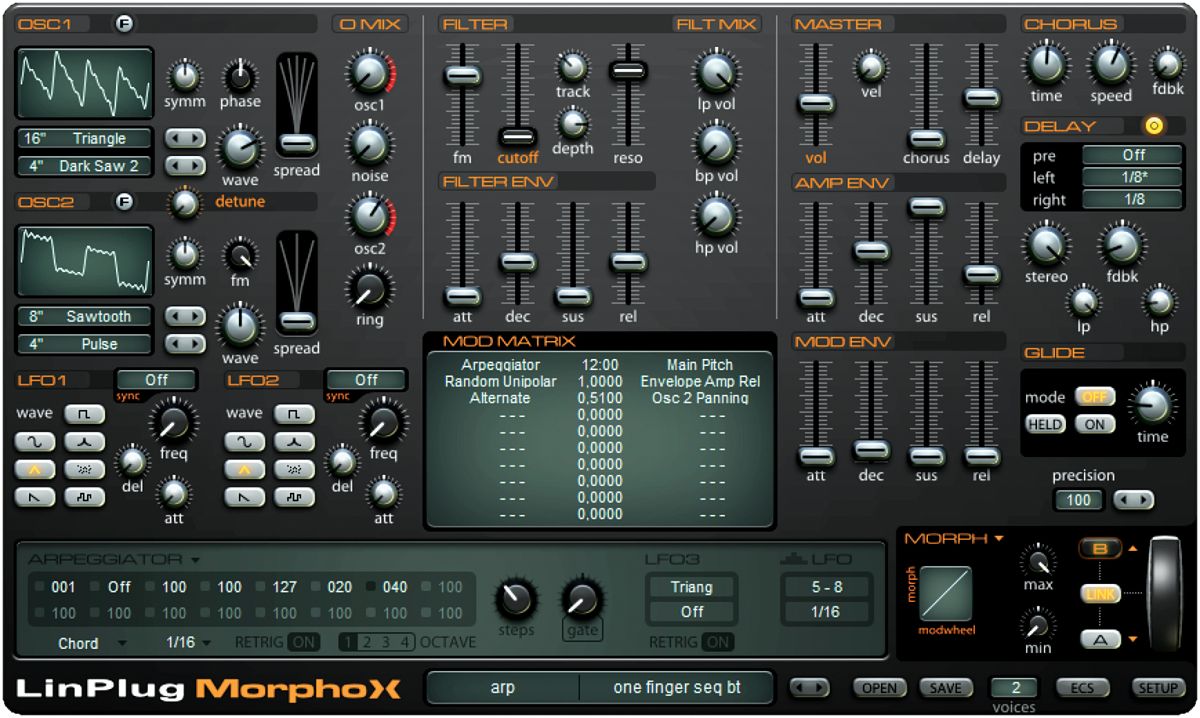Screen dimensions: 1200x718
Task: Click the morph down arrow beside A
Action: pyautogui.click(x=1132, y=639)
